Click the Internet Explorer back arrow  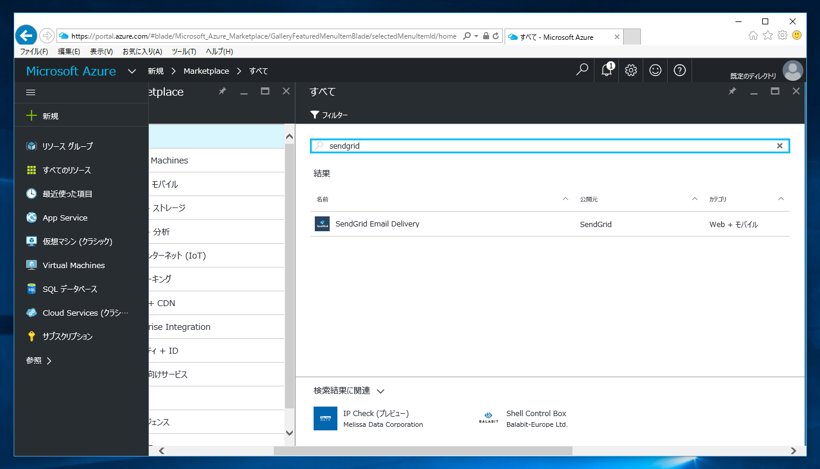click(27, 36)
